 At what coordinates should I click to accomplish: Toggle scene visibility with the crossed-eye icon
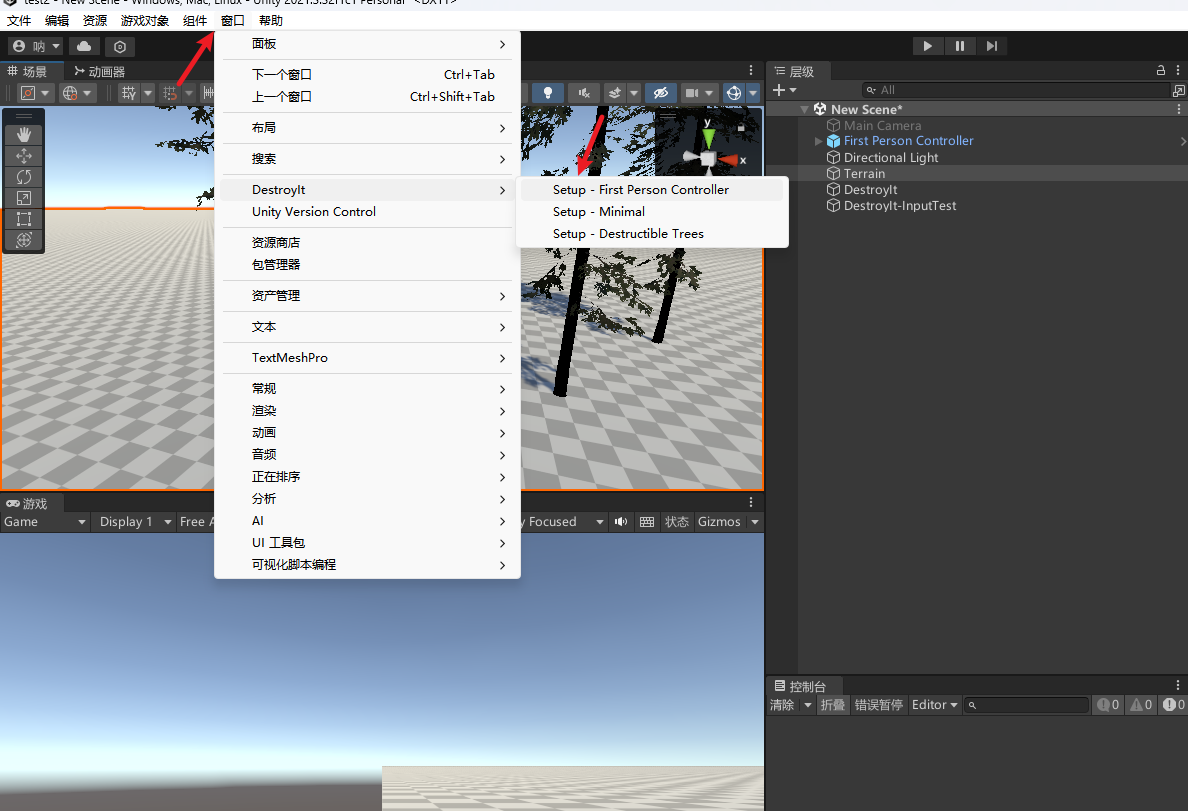tap(662, 92)
